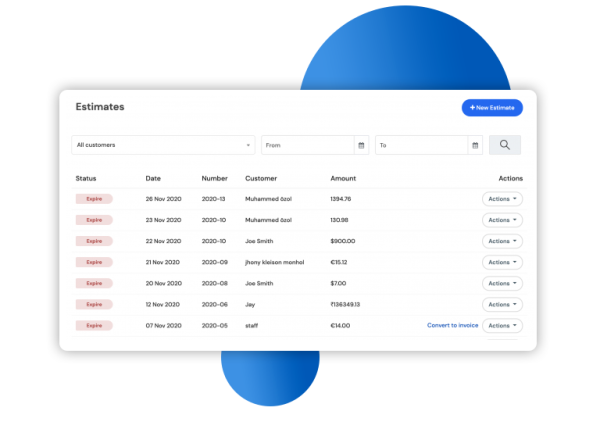
Task: Select the Muhammed özol customer name in first row
Action: click(269, 199)
